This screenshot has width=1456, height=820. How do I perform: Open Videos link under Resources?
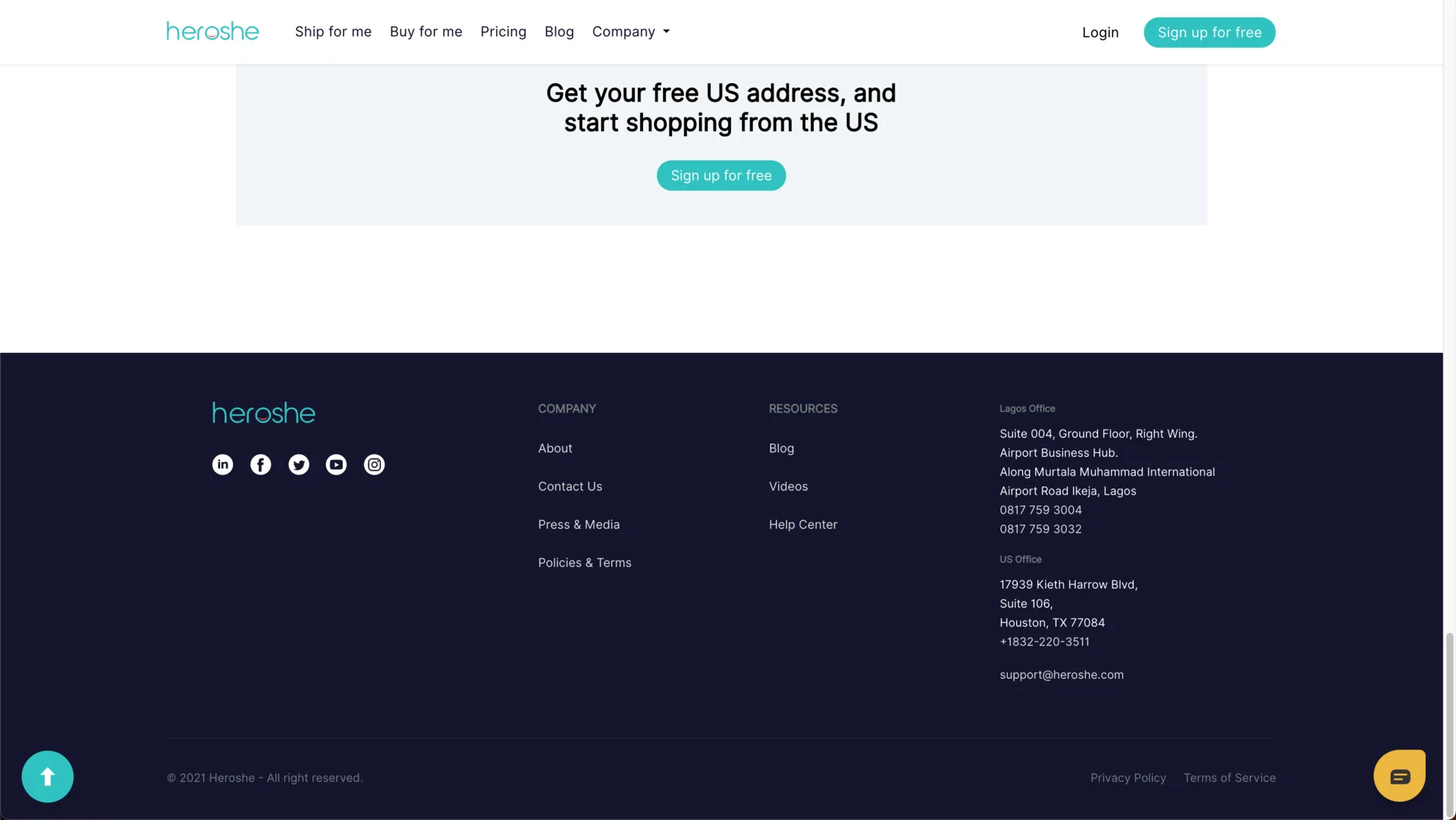788,486
